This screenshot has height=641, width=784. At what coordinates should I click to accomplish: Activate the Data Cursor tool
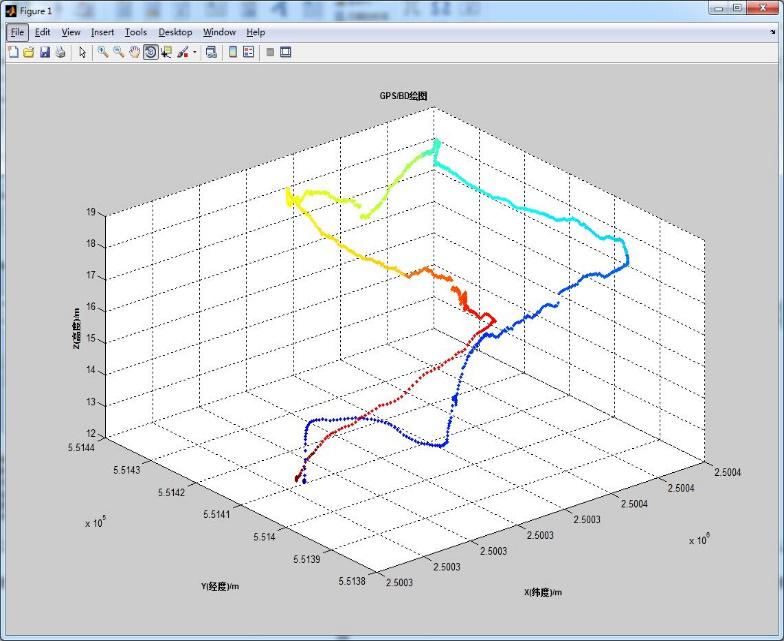(166, 52)
